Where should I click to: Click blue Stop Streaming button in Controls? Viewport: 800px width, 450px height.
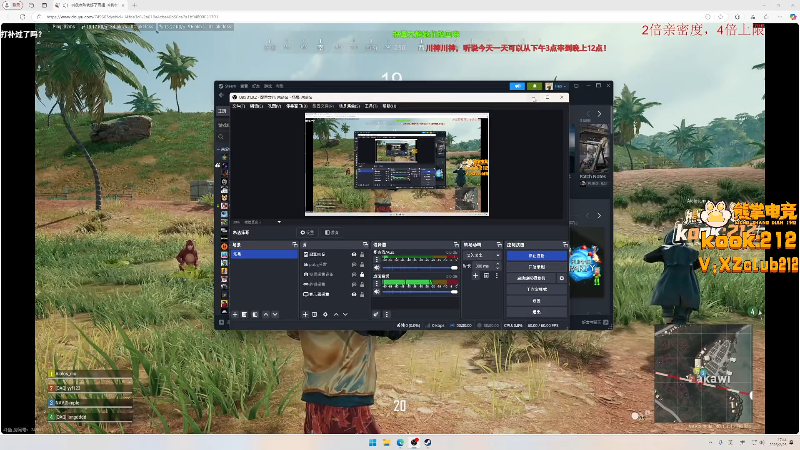[537, 256]
